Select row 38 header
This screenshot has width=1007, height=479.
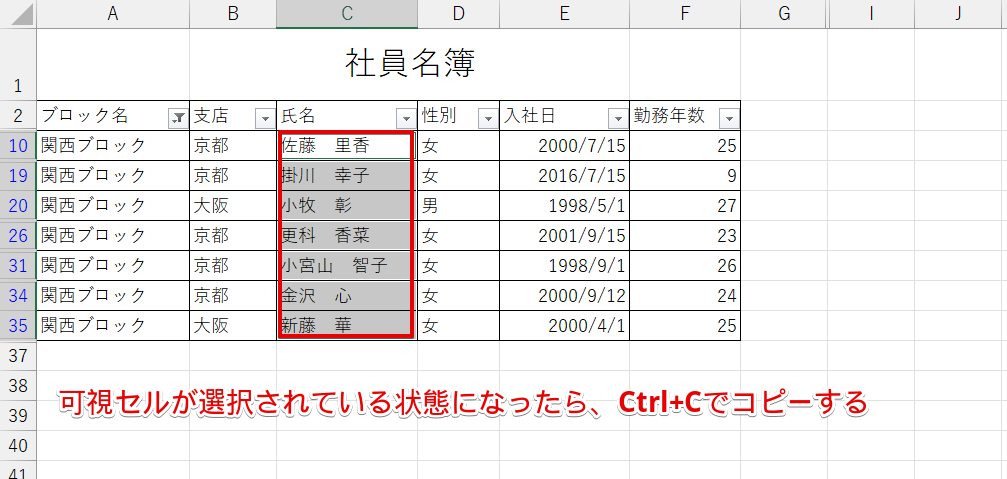click(x=18, y=385)
